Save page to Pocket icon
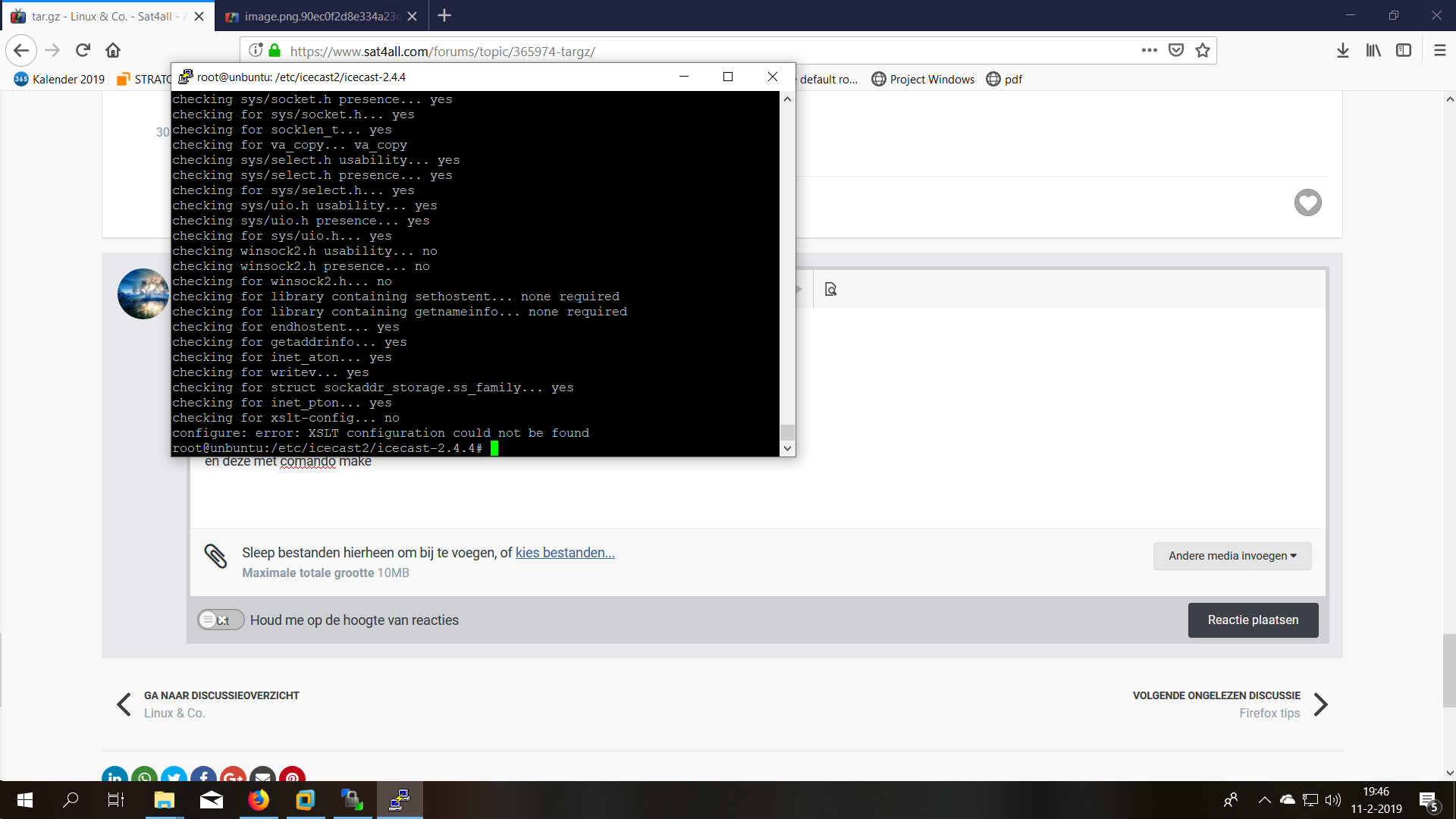Screen dimensions: 1456x819 [1176, 51]
